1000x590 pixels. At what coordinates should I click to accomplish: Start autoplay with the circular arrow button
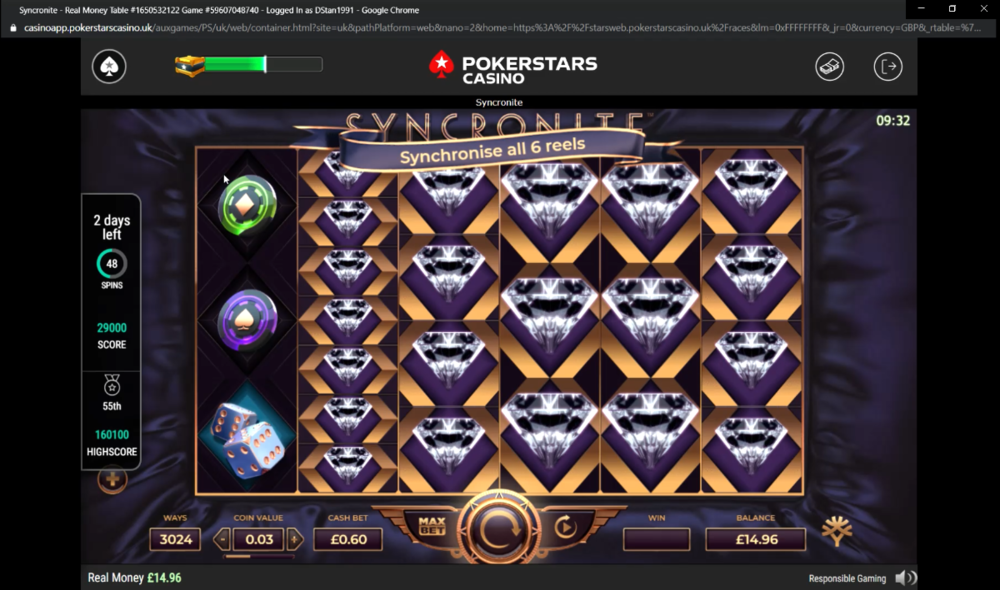click(565, 527)
